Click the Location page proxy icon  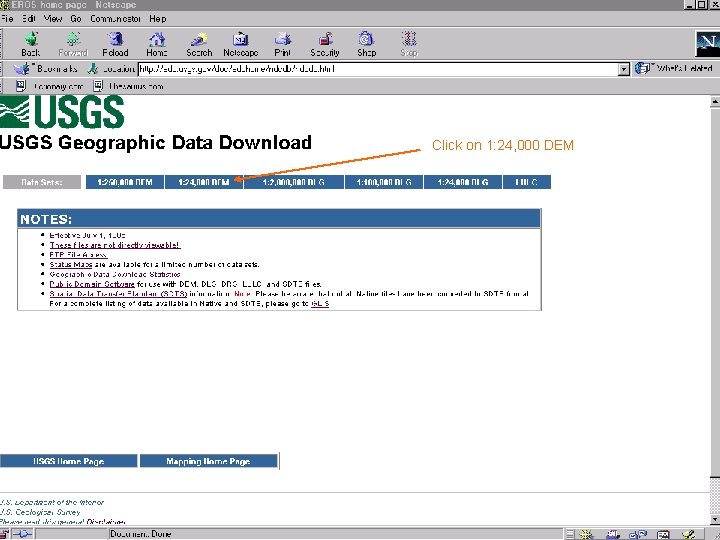tap(93, 69)
